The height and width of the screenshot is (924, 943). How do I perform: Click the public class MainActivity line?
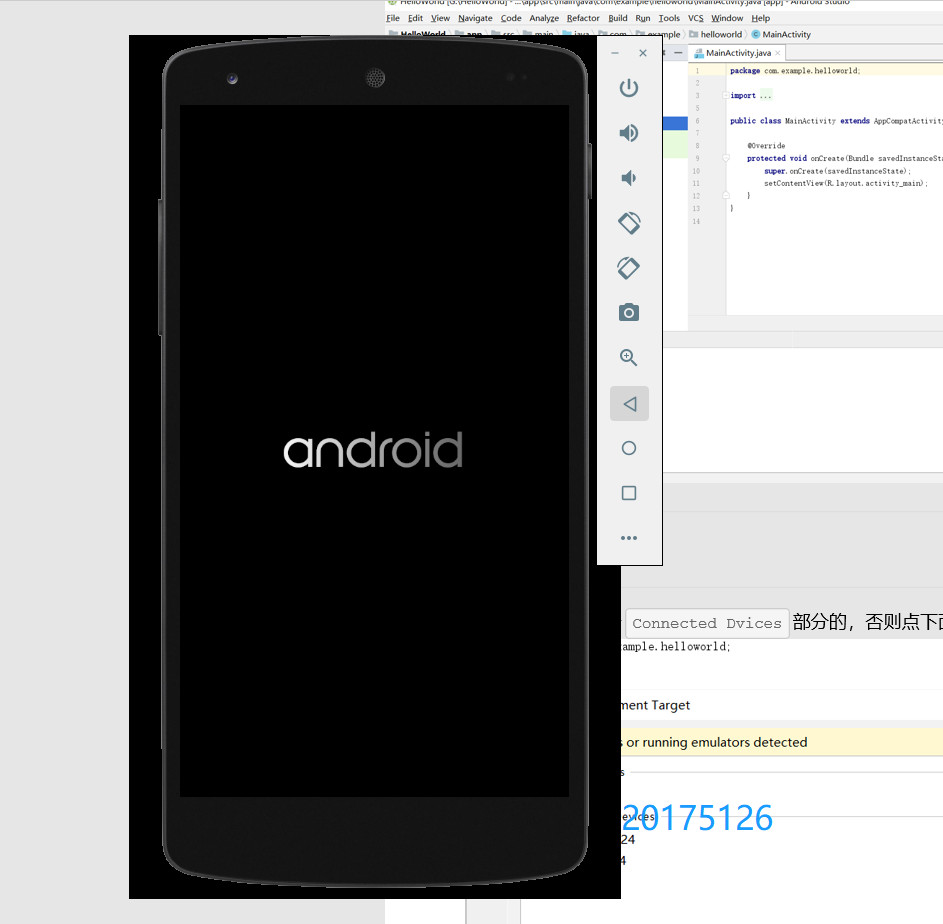[x=836, y=121]
